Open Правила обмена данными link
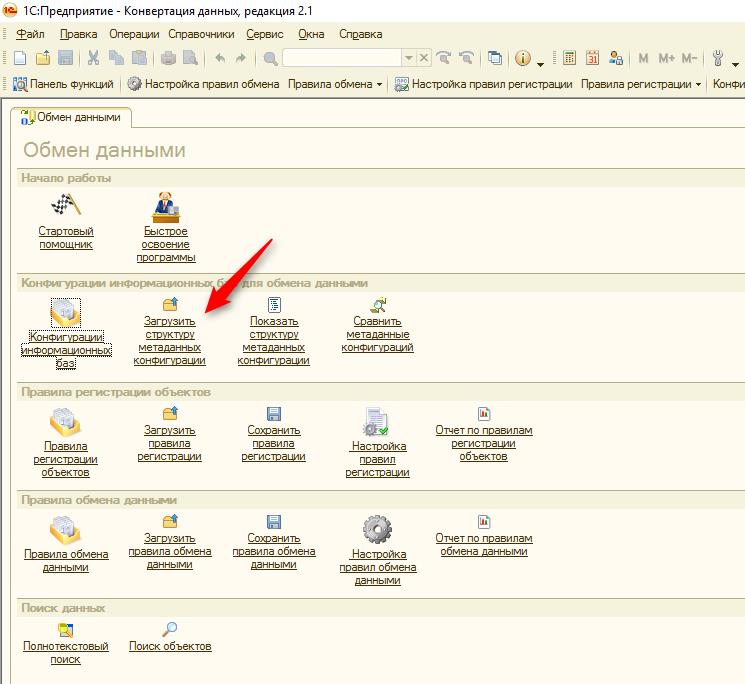The image size is (745, 684). click(66, 560)
